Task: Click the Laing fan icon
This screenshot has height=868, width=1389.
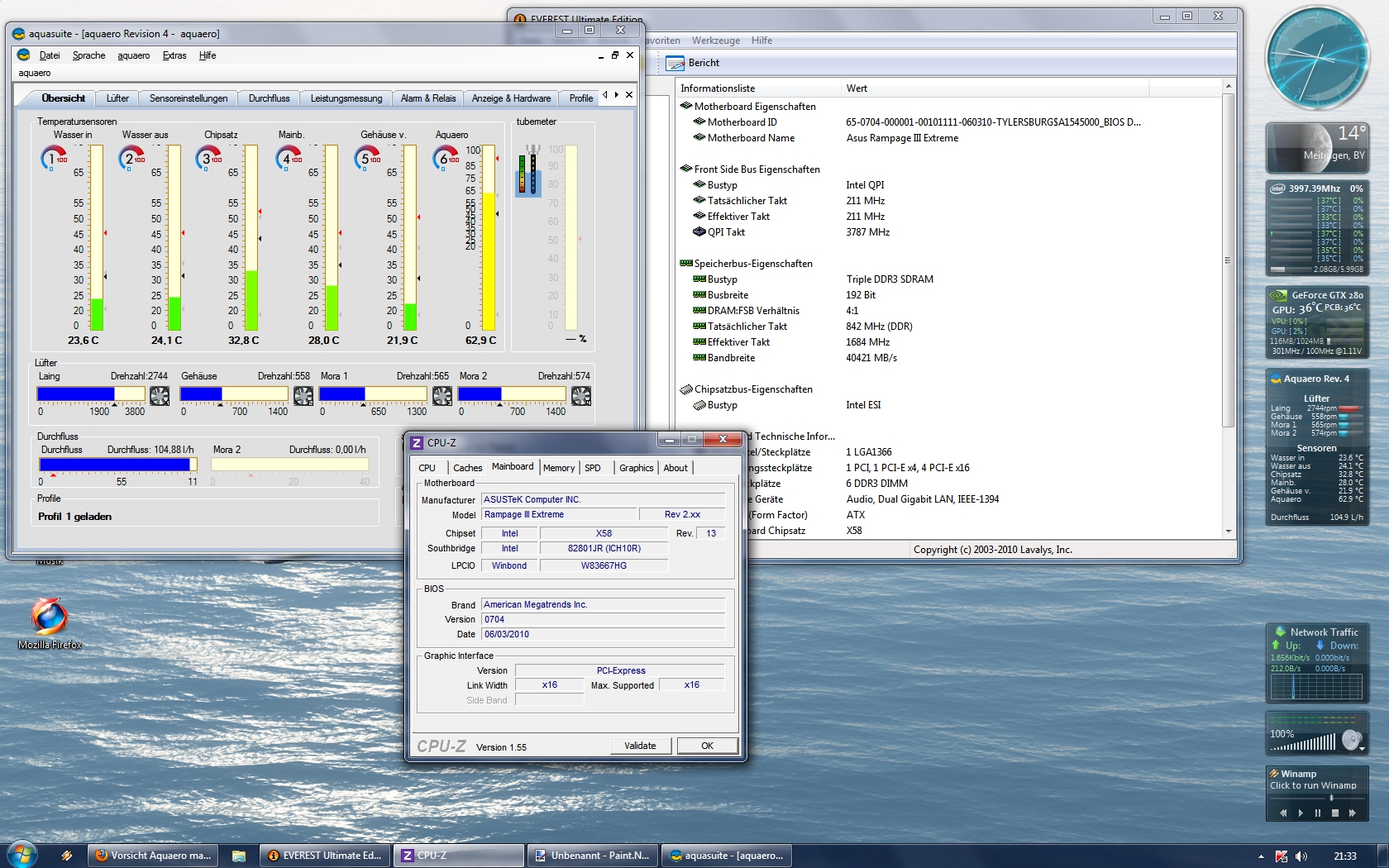Action: point(160,396)
